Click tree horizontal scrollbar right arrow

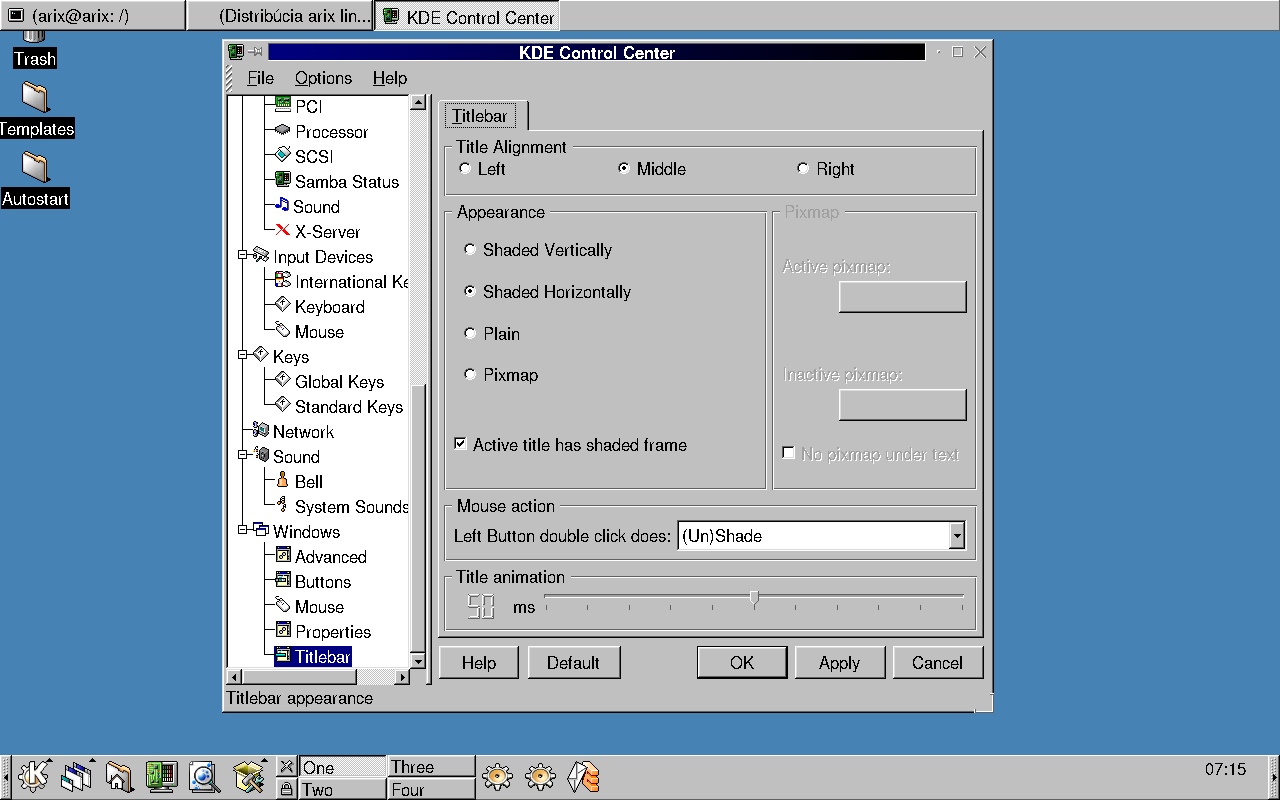pos(402,677)
